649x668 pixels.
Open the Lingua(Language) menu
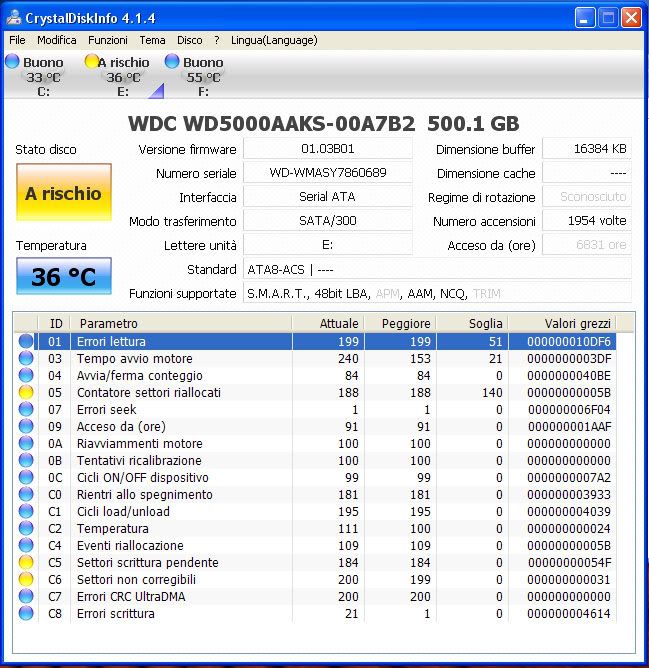pos(274,40)
